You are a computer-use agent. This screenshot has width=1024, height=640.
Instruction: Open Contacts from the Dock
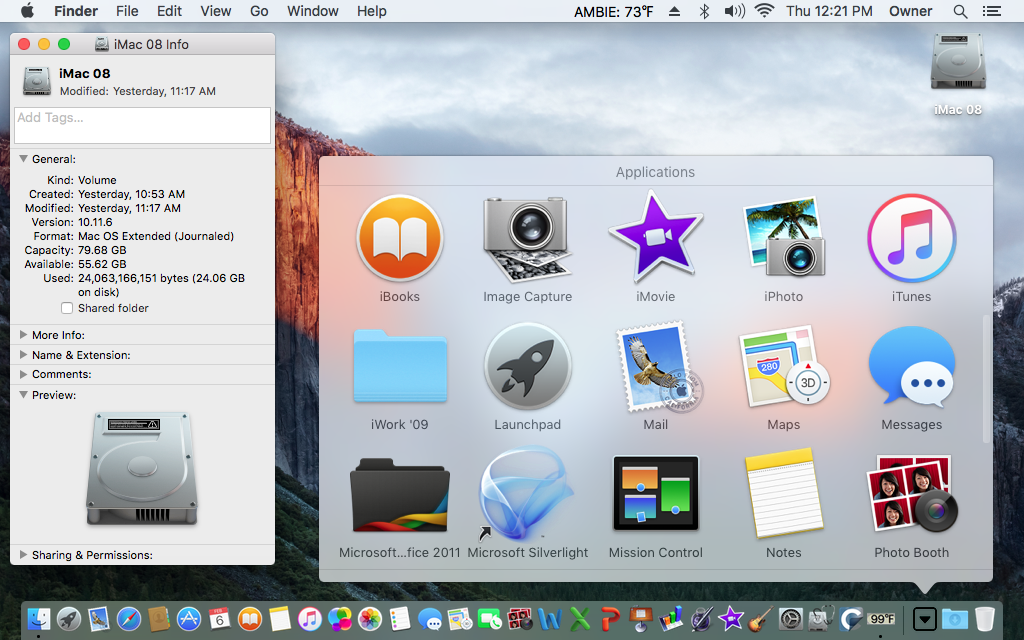click(159, 618)
